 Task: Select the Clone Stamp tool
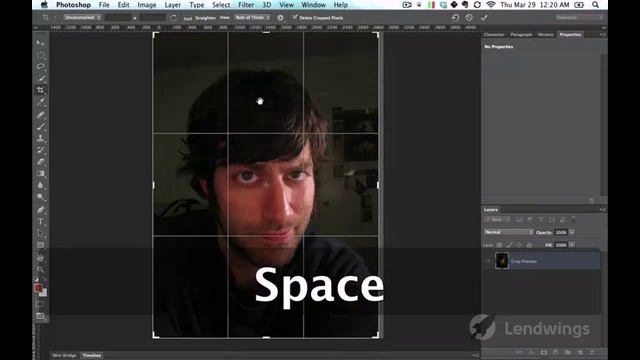[40, 139]
